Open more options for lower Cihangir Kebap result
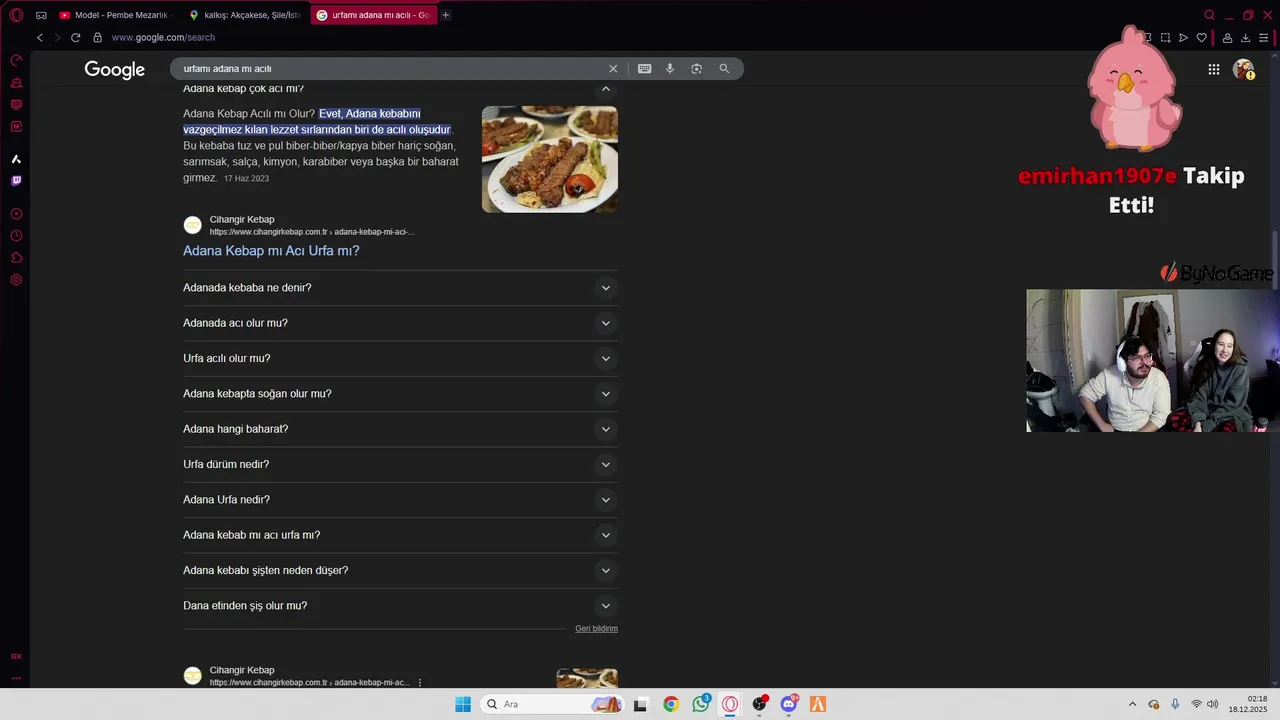The image size is (1280, 720). [420, 683]
